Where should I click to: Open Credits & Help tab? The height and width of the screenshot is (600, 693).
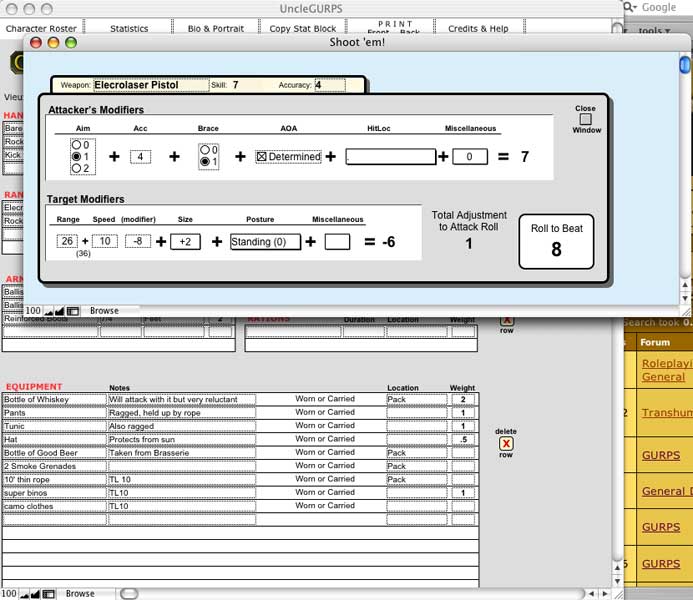click(478, 28)
